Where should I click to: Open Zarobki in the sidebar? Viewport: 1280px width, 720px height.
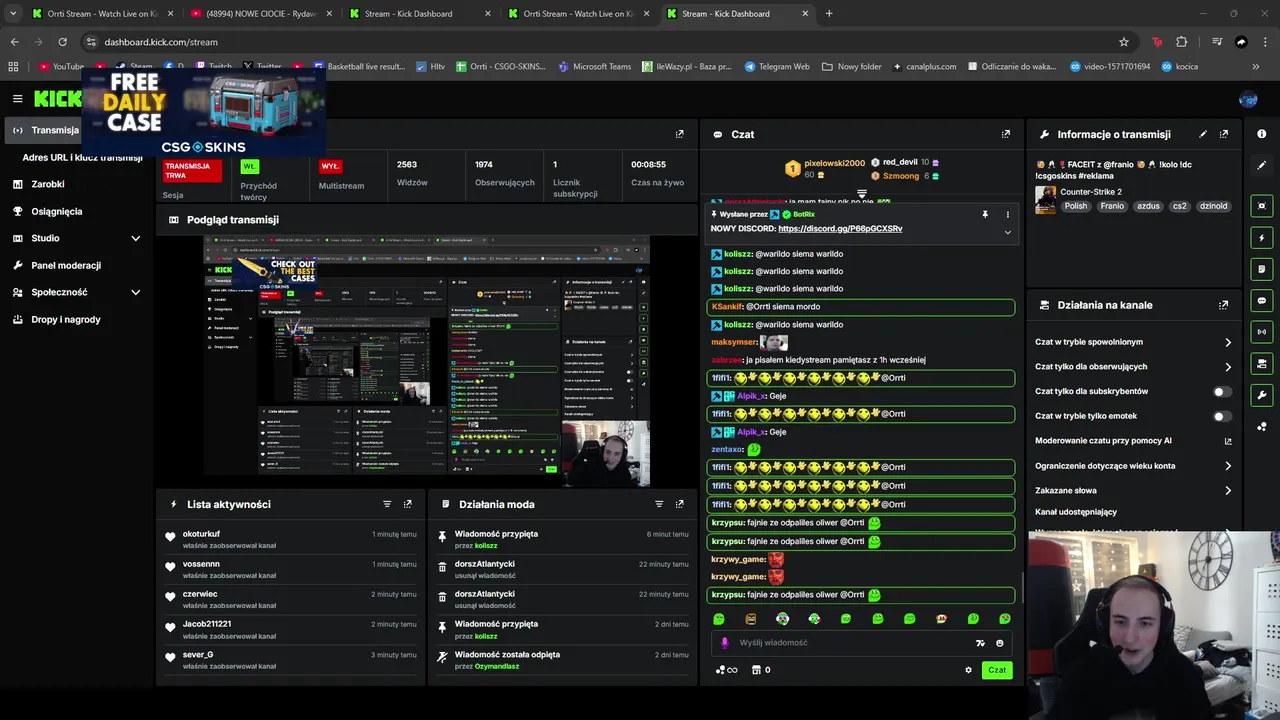click(47, 184)
